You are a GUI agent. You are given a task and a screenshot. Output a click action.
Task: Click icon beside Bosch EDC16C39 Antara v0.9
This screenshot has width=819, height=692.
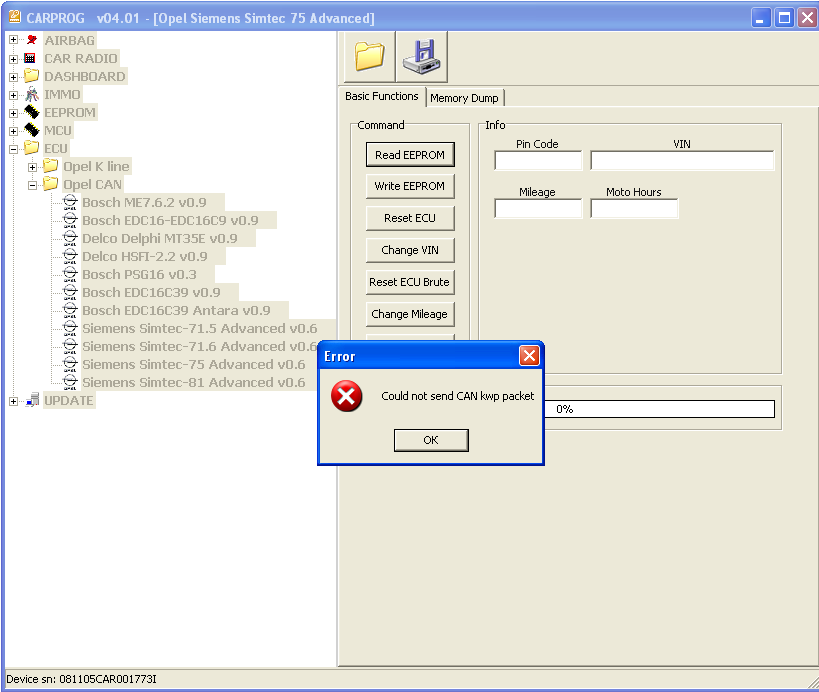coord(70,310)
